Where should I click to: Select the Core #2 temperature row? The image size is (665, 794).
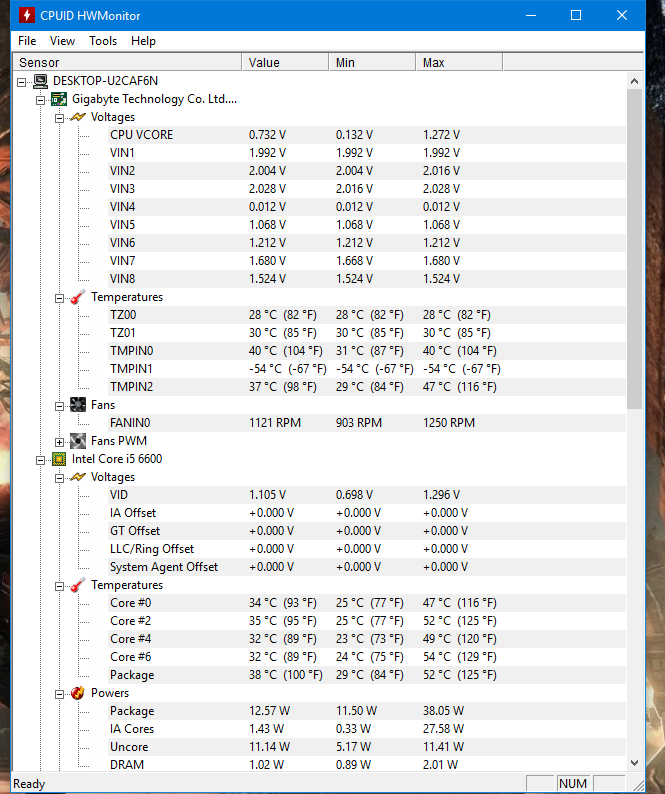(x=367, y=621)
